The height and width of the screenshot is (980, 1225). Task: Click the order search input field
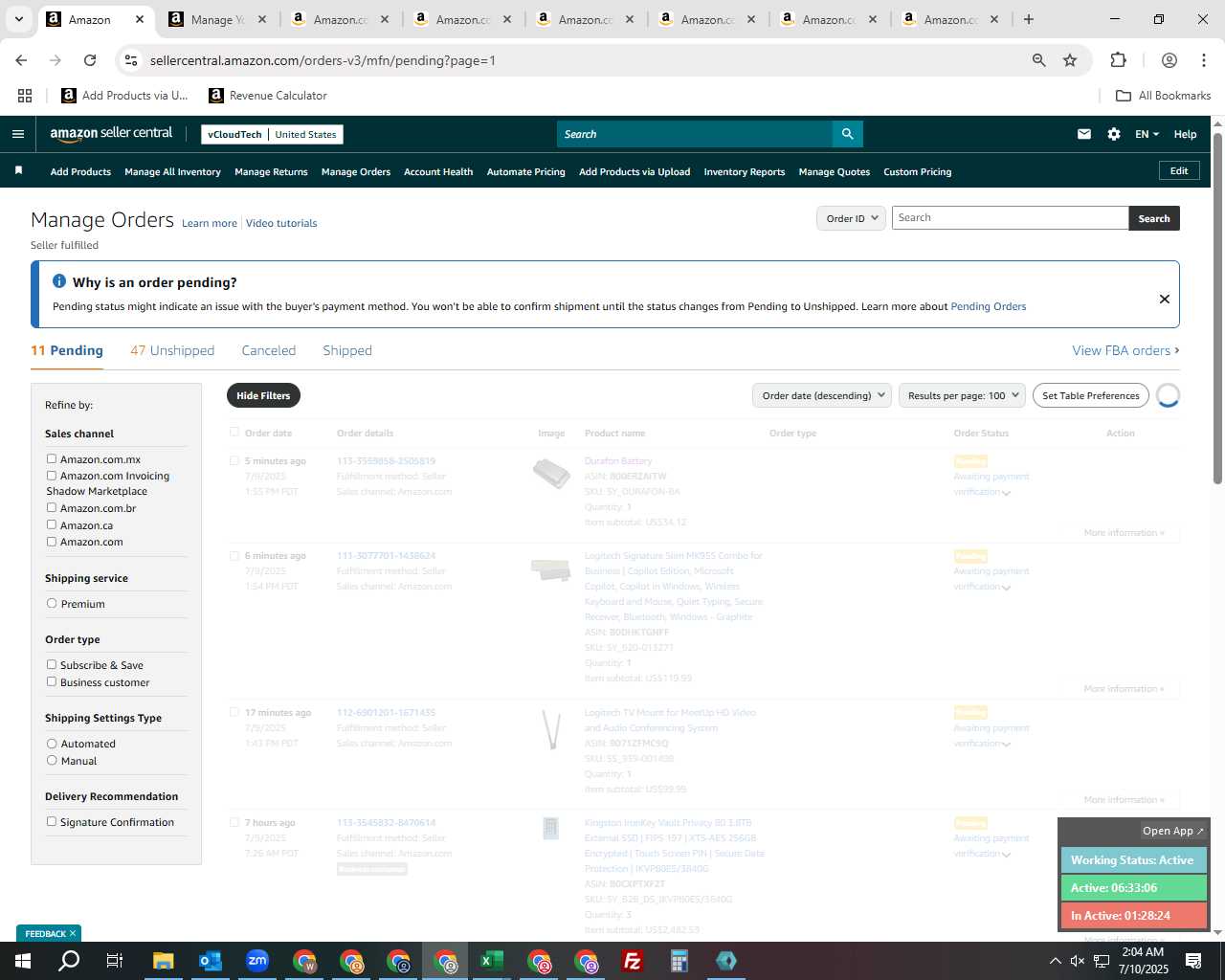1011,218
